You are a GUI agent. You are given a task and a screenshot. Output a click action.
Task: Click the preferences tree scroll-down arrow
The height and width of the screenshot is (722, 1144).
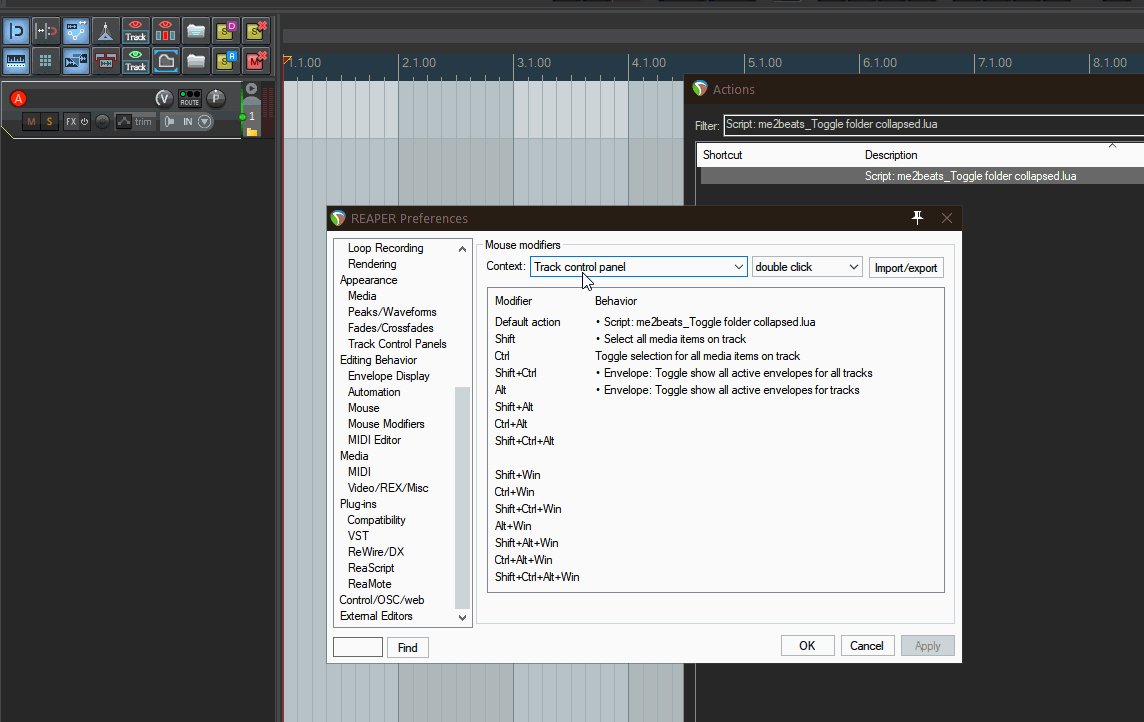pyautogui.click(x=462, y=618)
